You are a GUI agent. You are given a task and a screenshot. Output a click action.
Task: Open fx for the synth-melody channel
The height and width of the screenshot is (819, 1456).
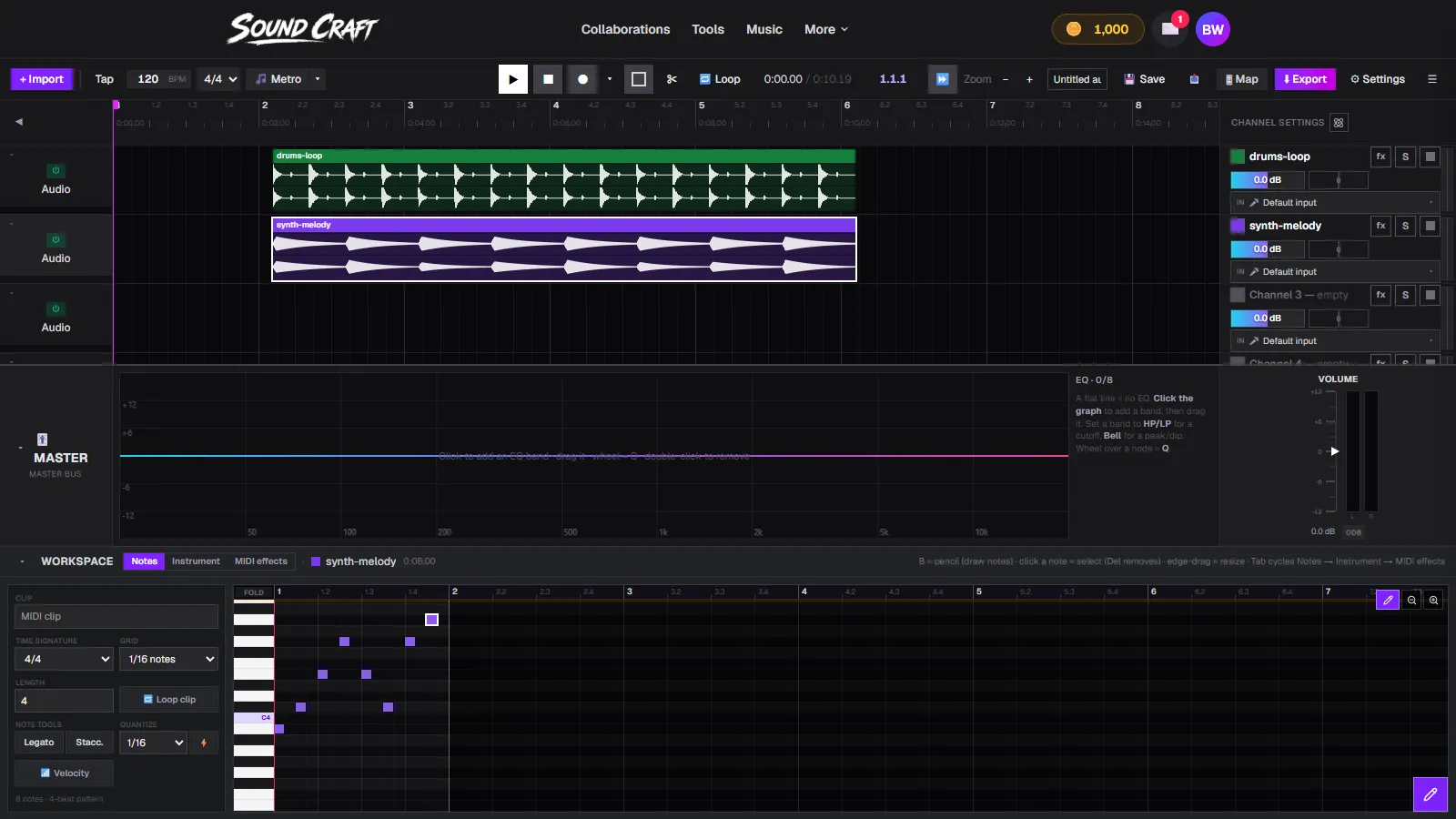1381,226
